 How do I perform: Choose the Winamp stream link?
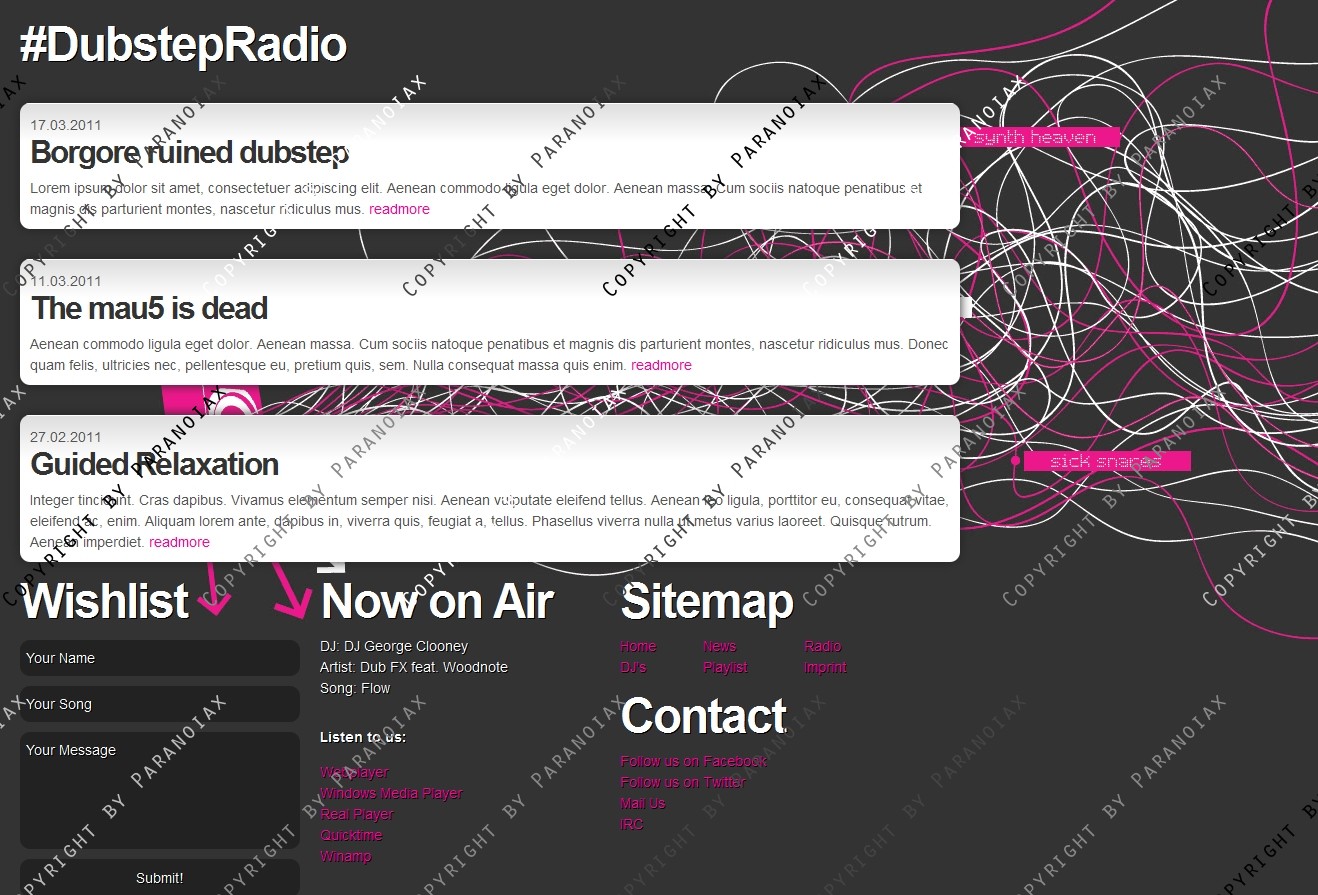(345, 857)
